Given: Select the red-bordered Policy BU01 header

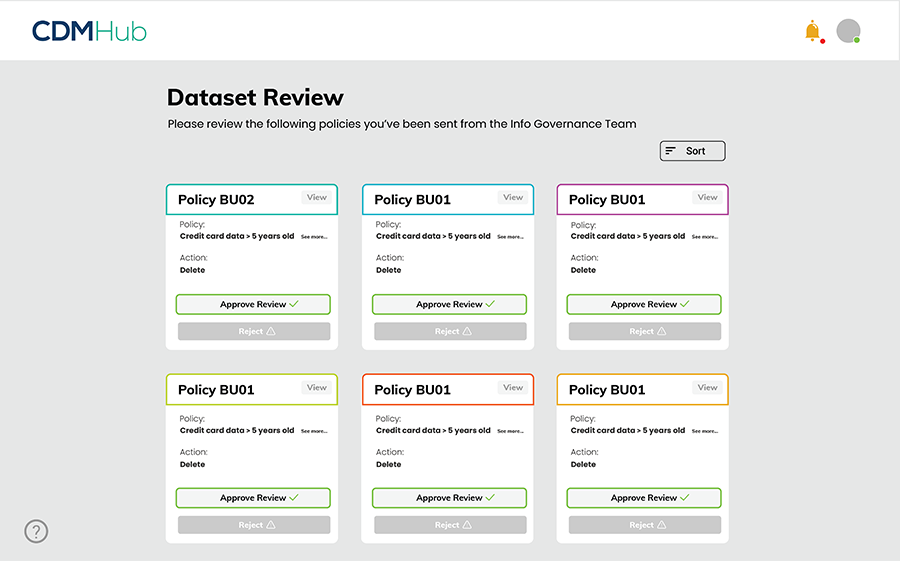Looking at the screenshot, I should click(x=413, y=390).
